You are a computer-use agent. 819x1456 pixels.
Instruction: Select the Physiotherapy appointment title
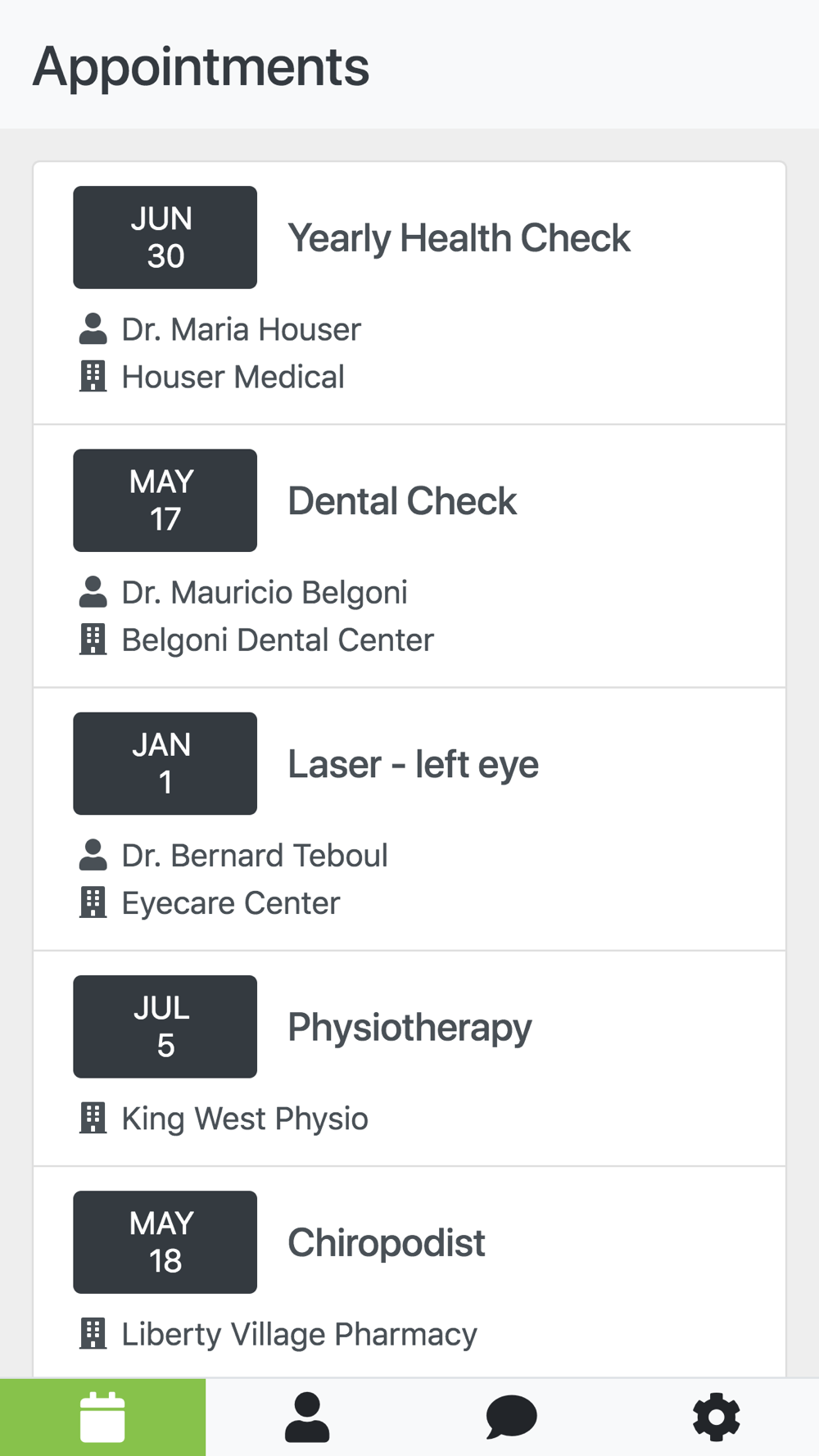pos(409,1028)
